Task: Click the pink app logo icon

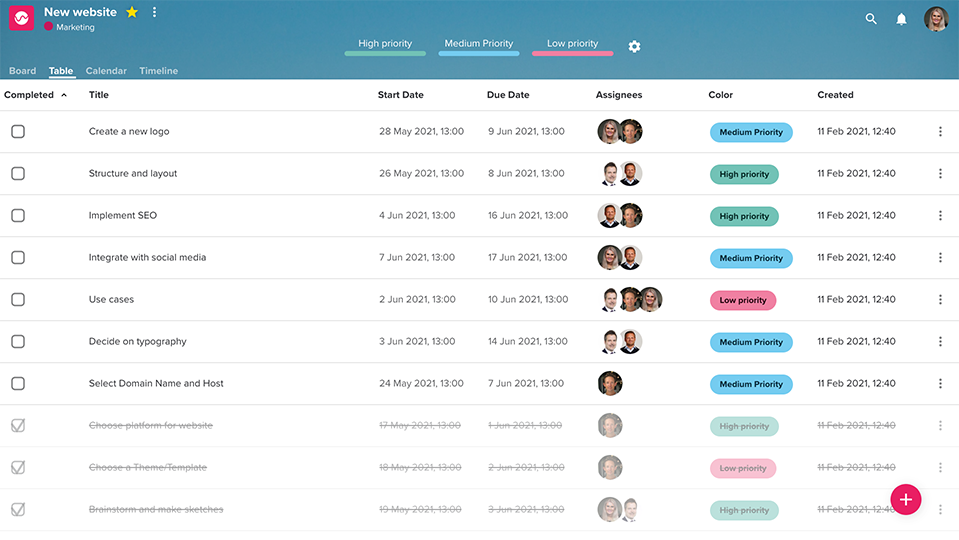Action: coord(21,18)
